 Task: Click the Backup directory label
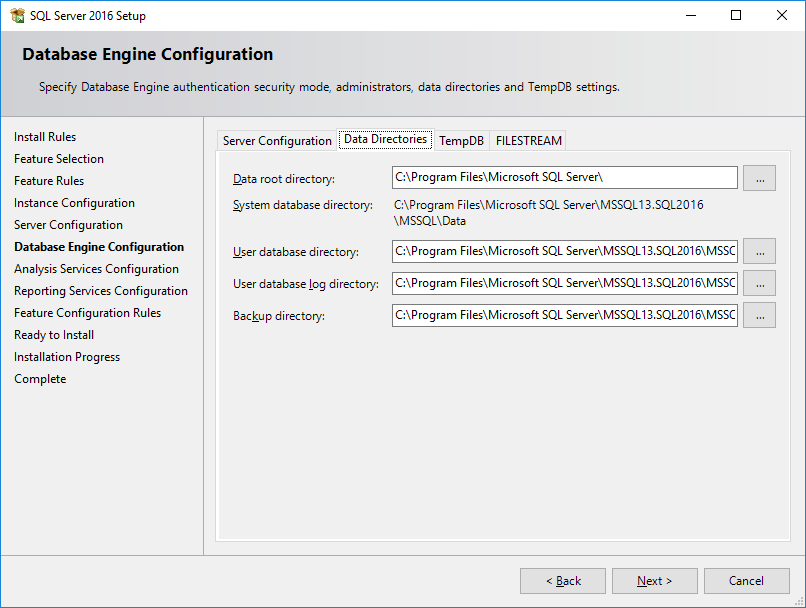[x=279, y=316]
